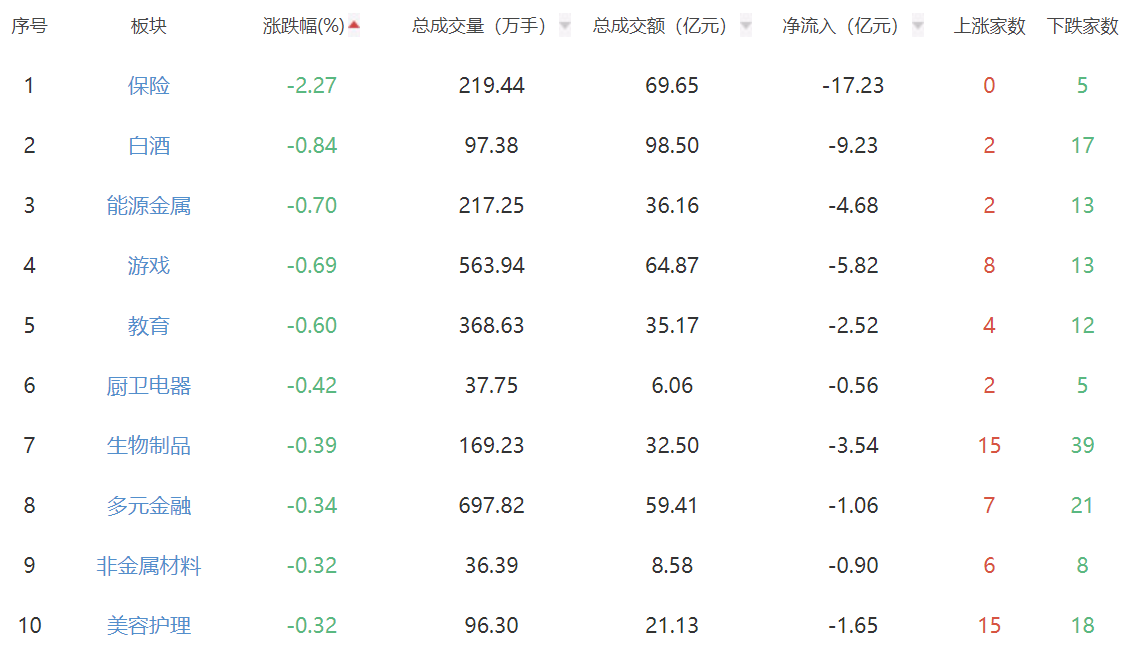Select the 非金属材料 sector link

pos(149,566)
